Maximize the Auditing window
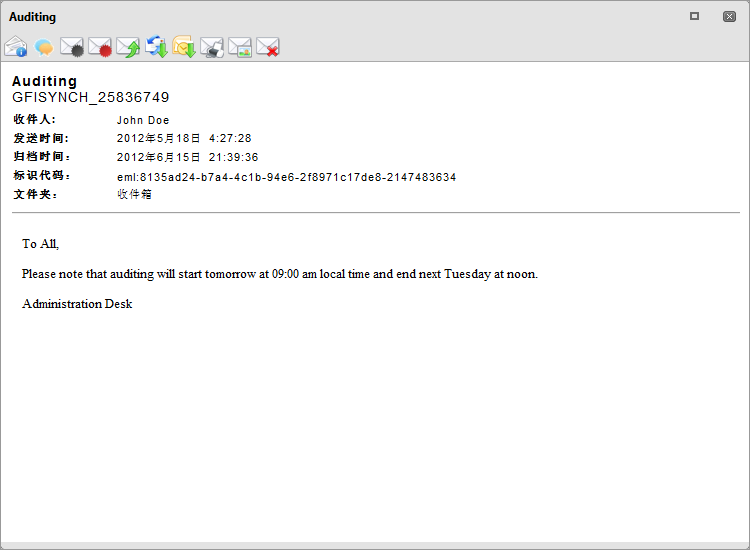Viewport: 750px width, 550px height. coord(695,16)
